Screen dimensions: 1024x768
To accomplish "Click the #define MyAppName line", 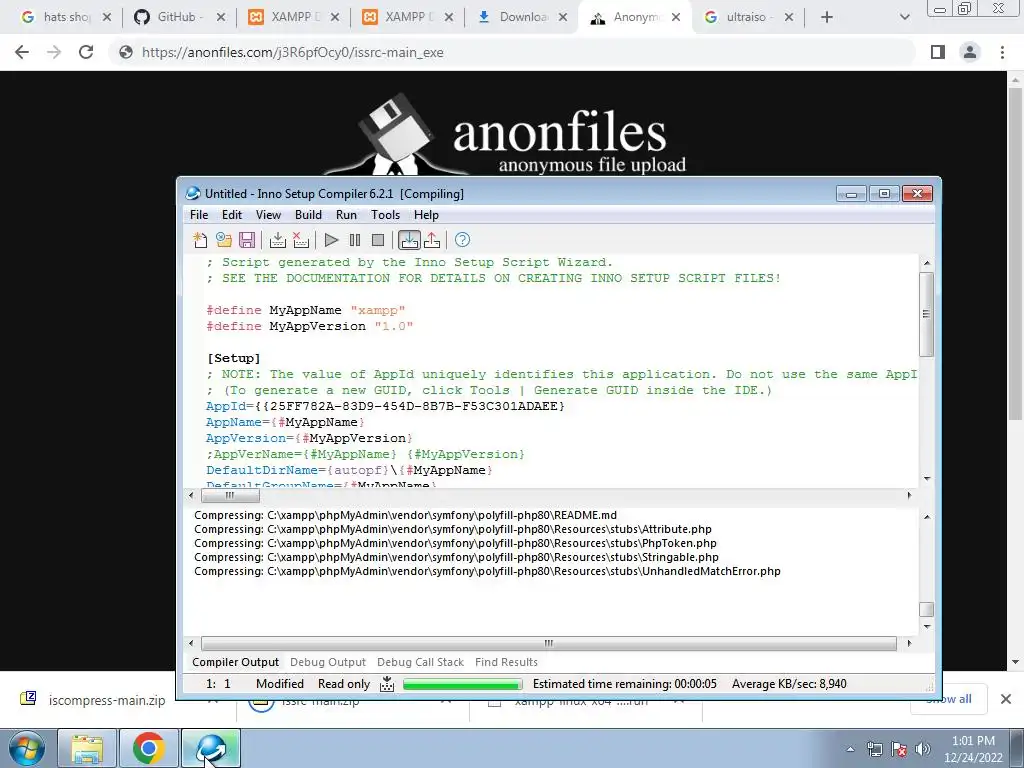I will [x=306, y=310].
